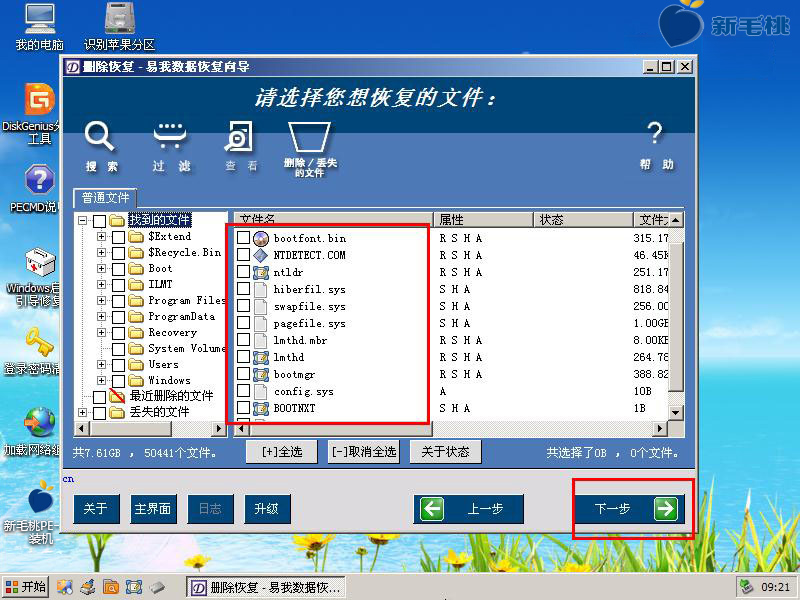
Task: Click the Windows folder icon in the tree
Action: coord(136,380)
